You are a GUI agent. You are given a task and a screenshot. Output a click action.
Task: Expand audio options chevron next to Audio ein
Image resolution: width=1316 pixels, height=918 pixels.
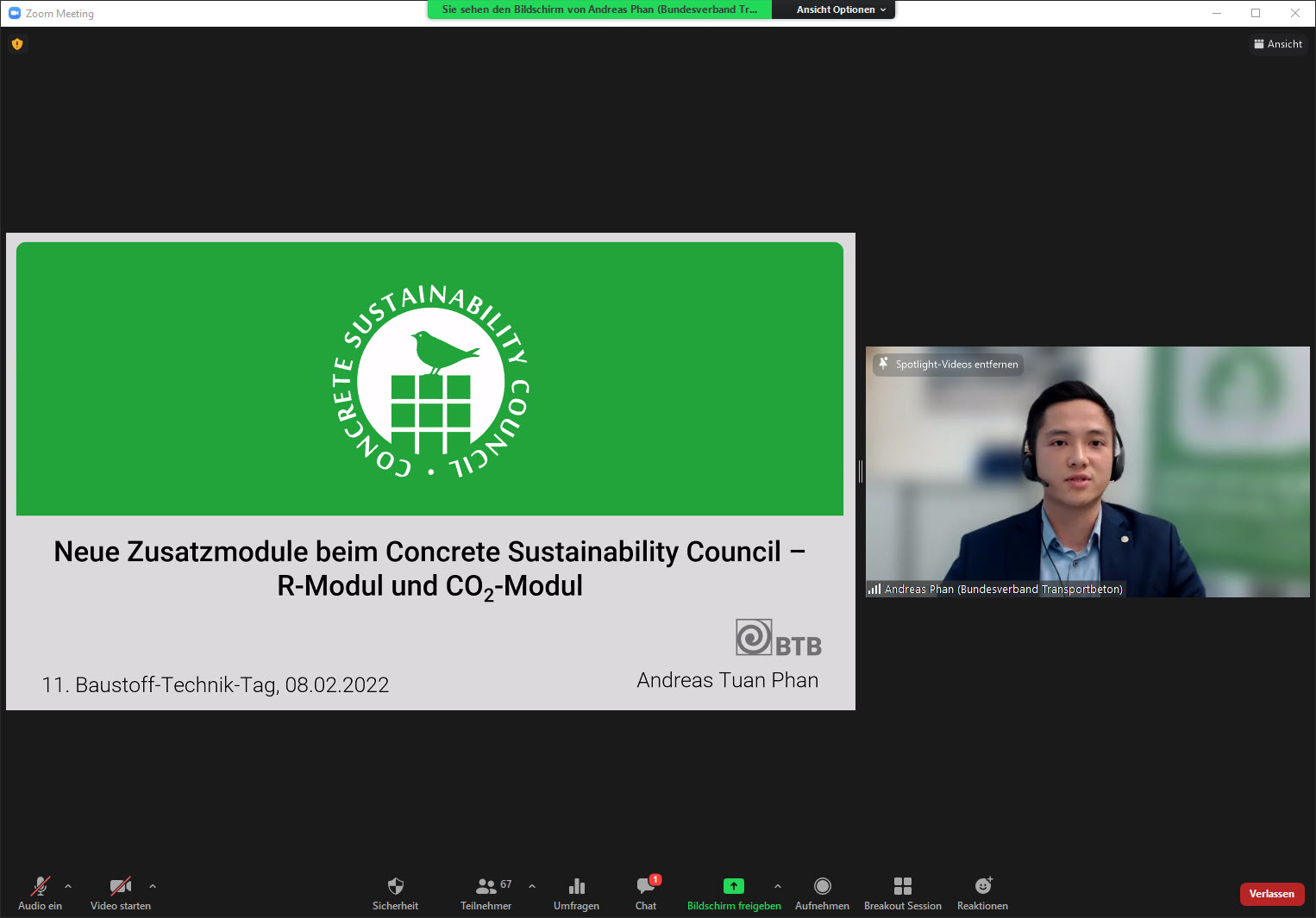tap(68, 886)
